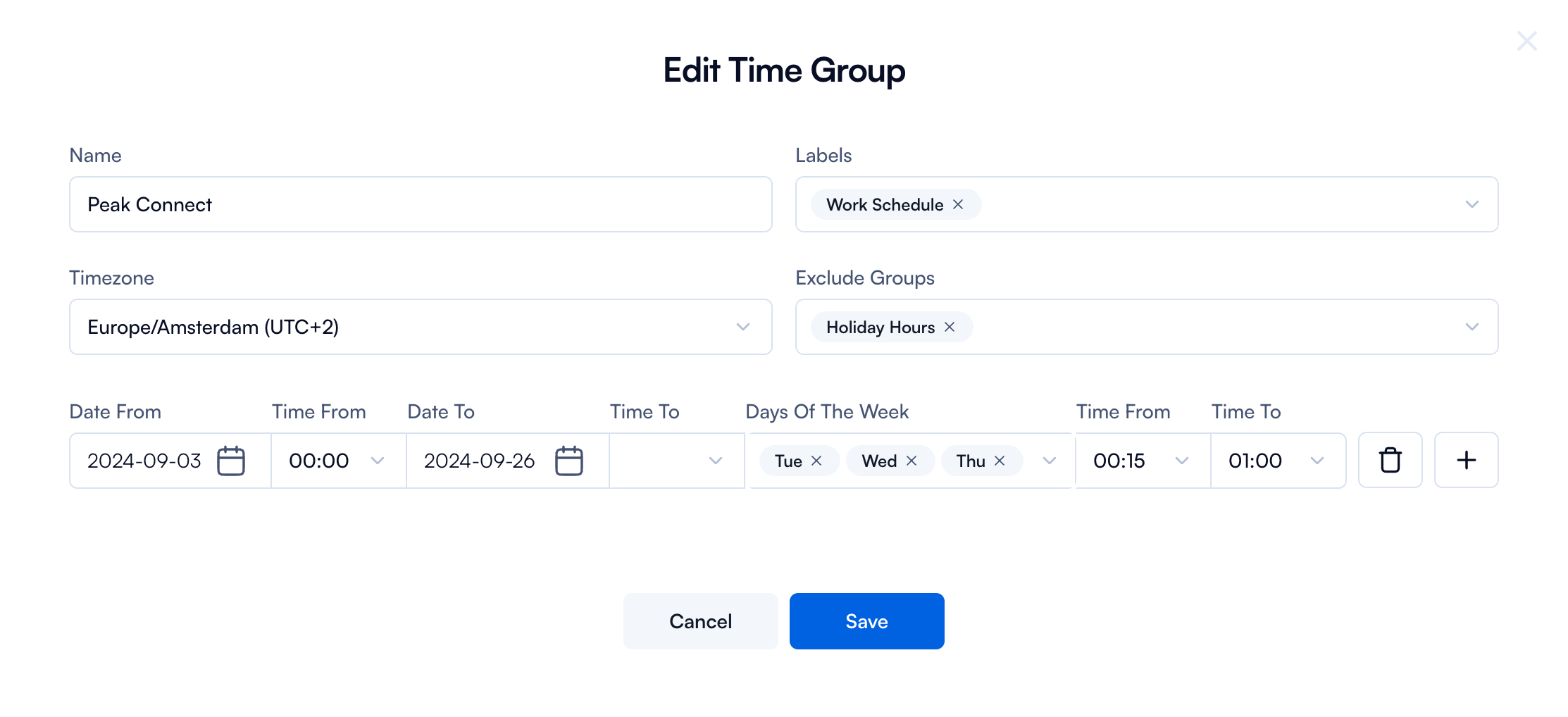Open the Date From calendar picker
Viewport: 1568px width, 717px height.
[232, 461]
